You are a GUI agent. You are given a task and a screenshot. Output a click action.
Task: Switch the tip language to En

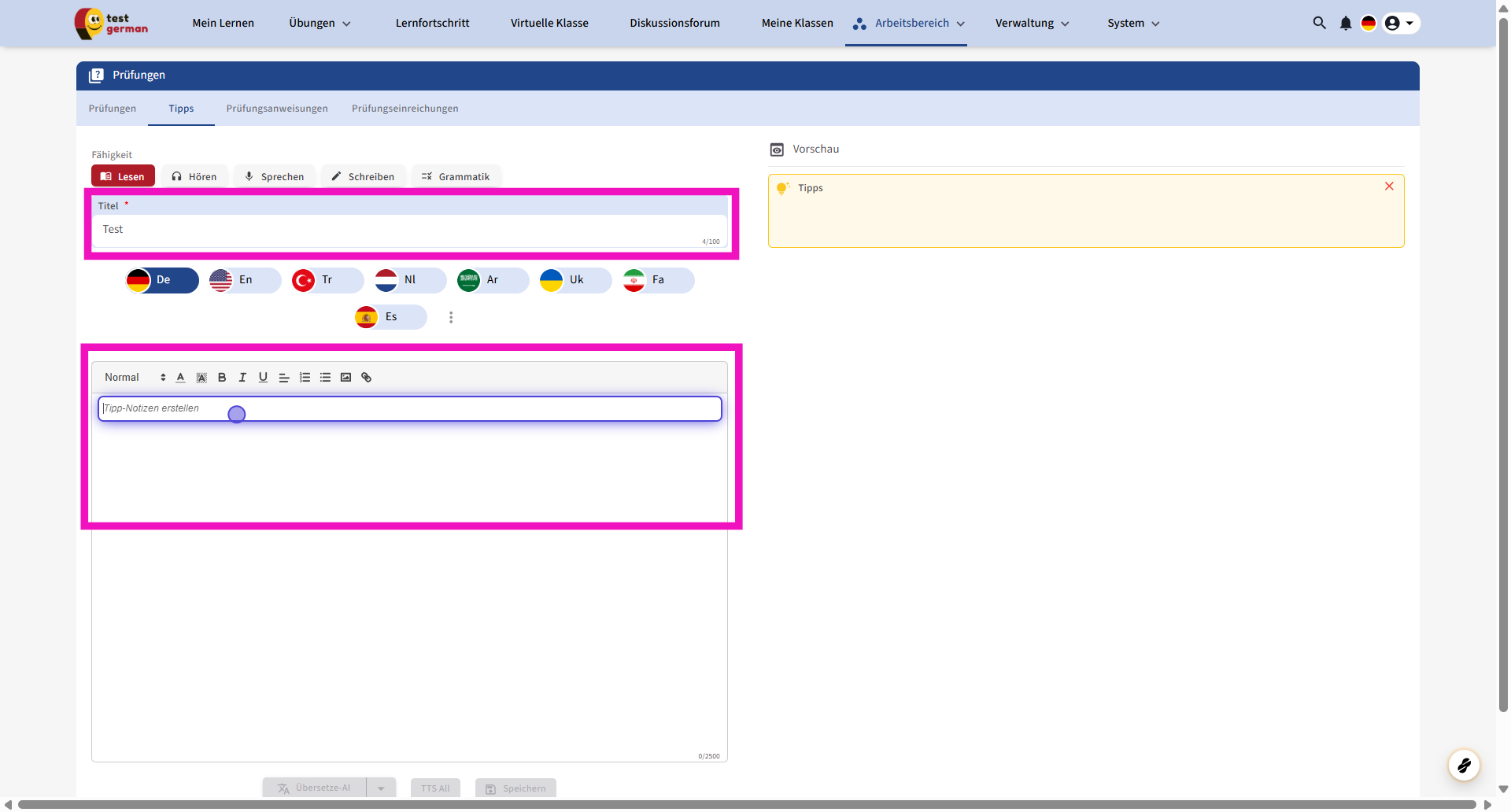pos(245,280)
